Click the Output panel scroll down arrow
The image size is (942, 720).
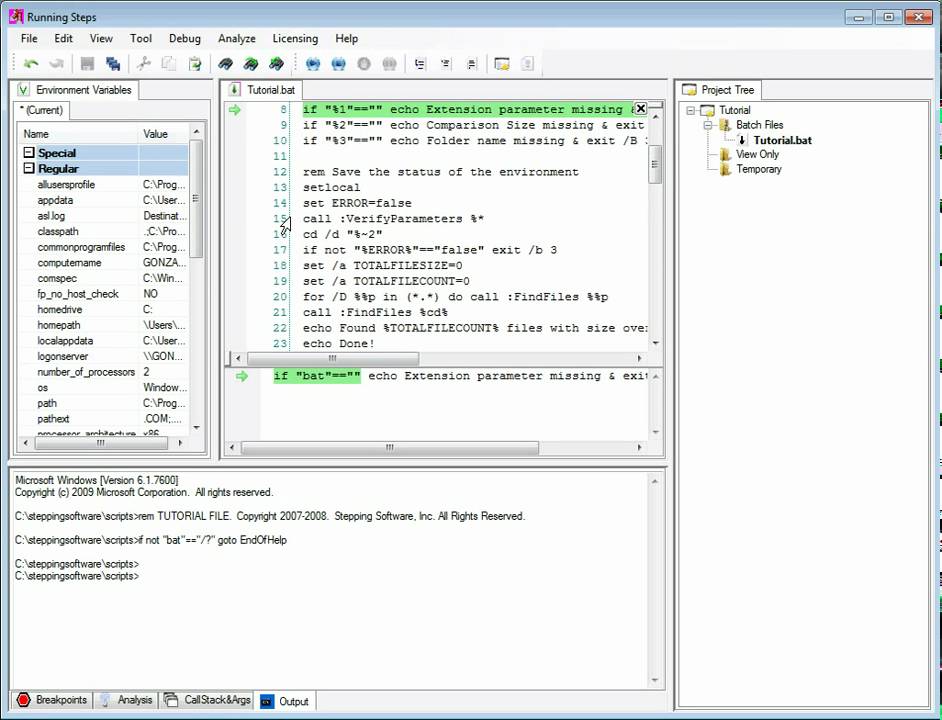coord(655,680)
